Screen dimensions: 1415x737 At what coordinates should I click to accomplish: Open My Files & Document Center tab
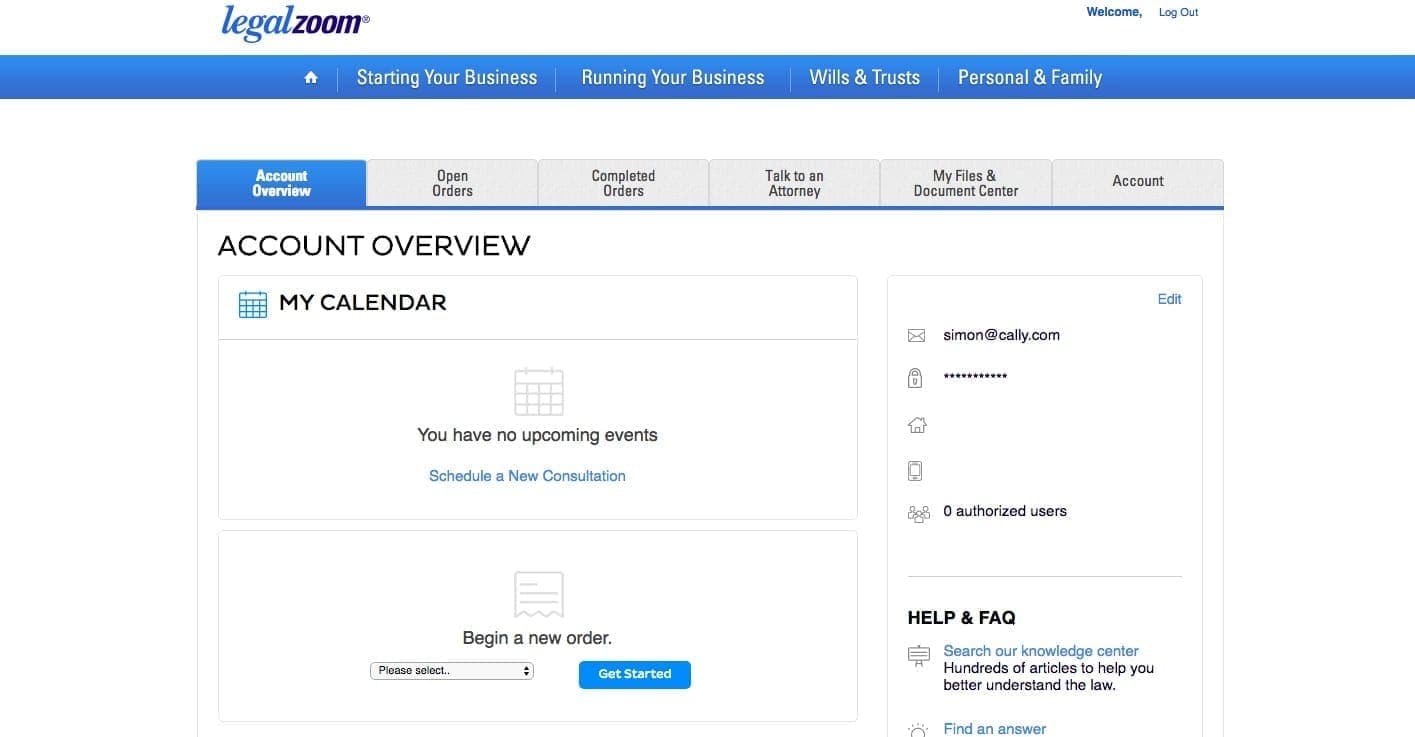966,183
